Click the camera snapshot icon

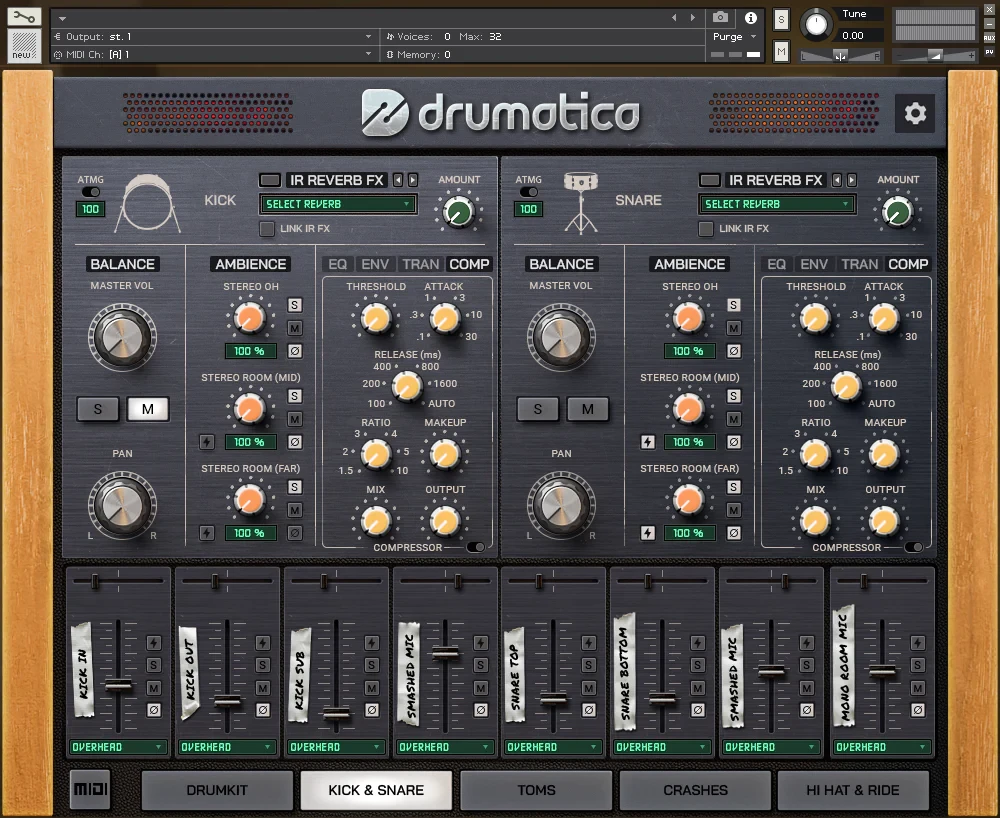point(720,18)
